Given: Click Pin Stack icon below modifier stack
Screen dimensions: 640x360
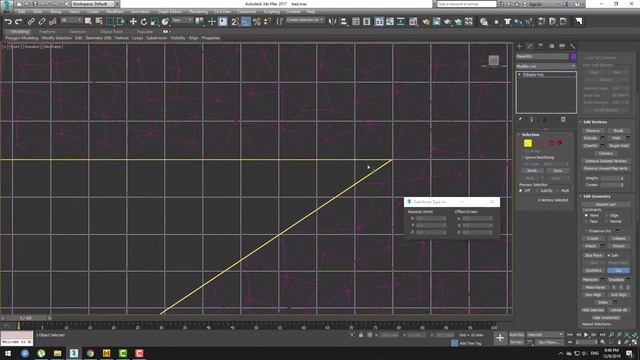Looking at the screenshot, I should [520, 120].
